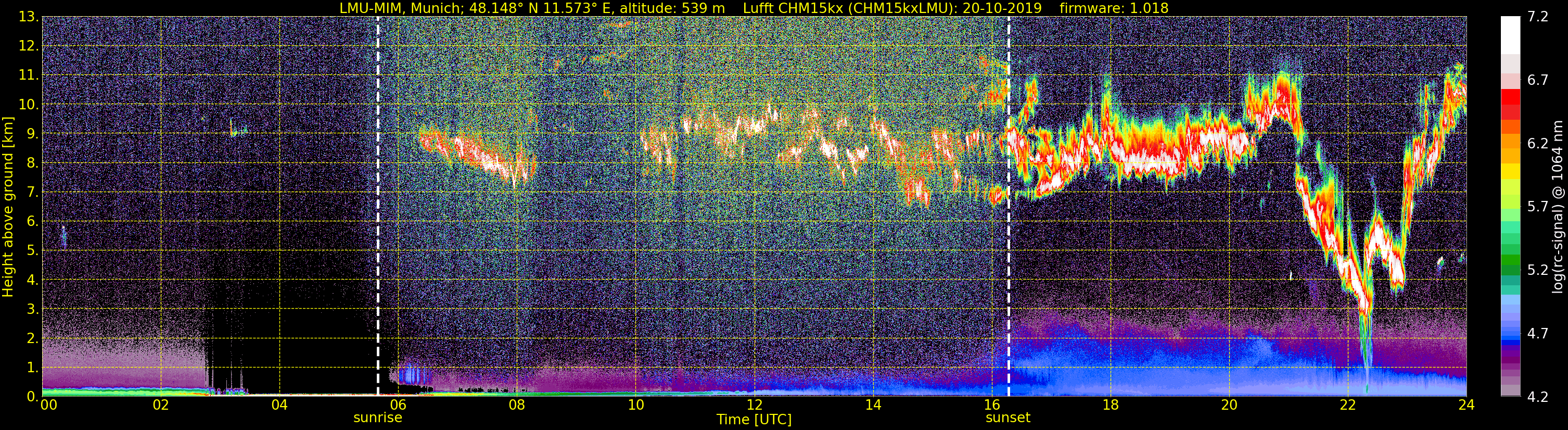Click the '4.' height axis tick label

point(32,280)
